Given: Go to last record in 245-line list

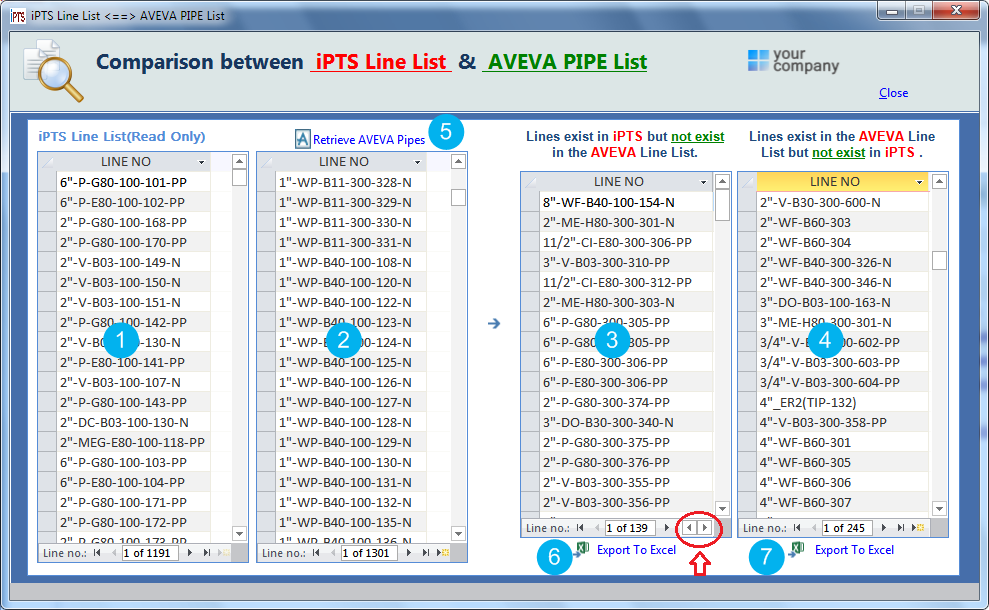Looking at the screenshot, I should [901, 528].
